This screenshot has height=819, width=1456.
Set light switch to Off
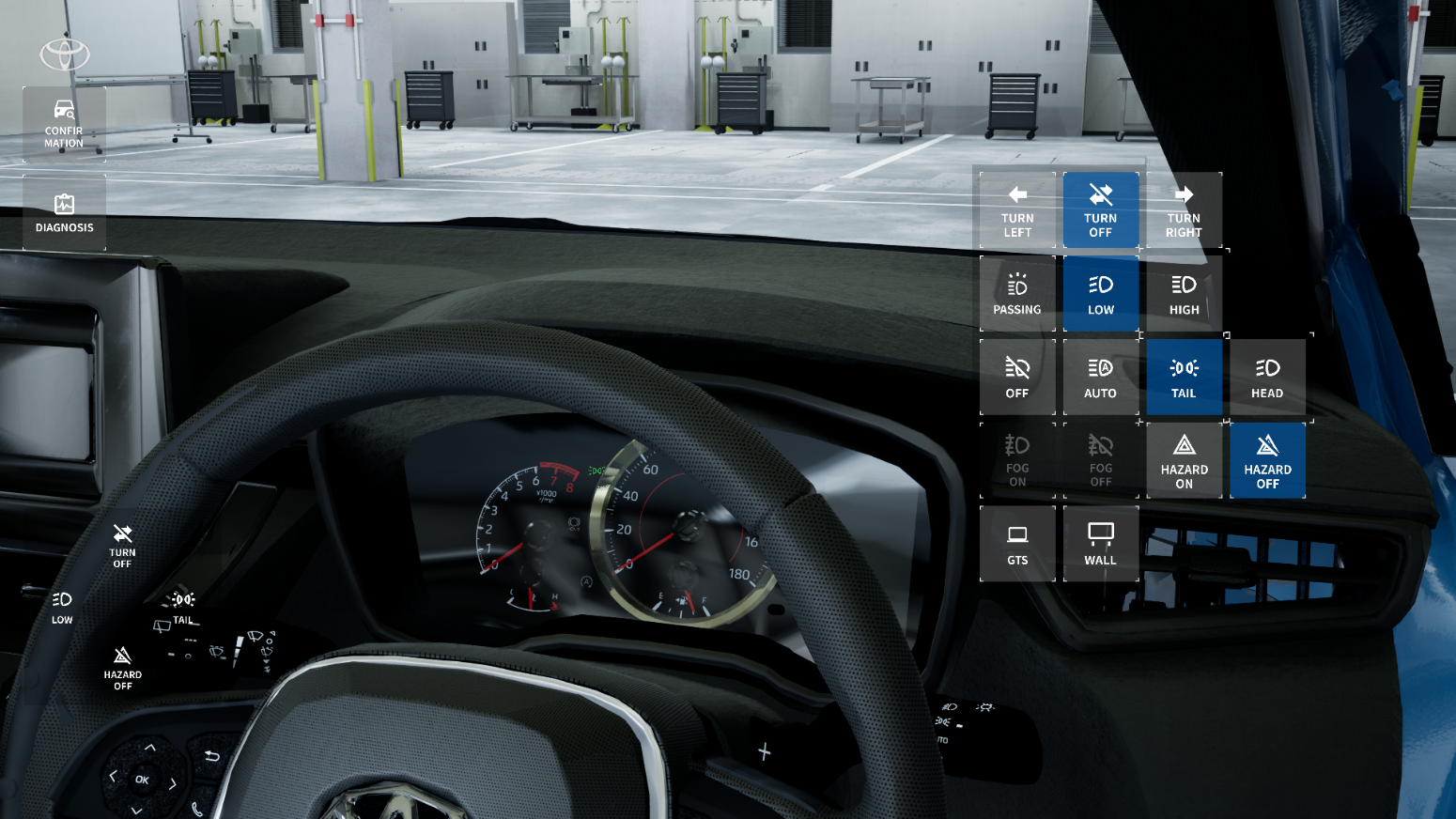(x=1017, y=378)
